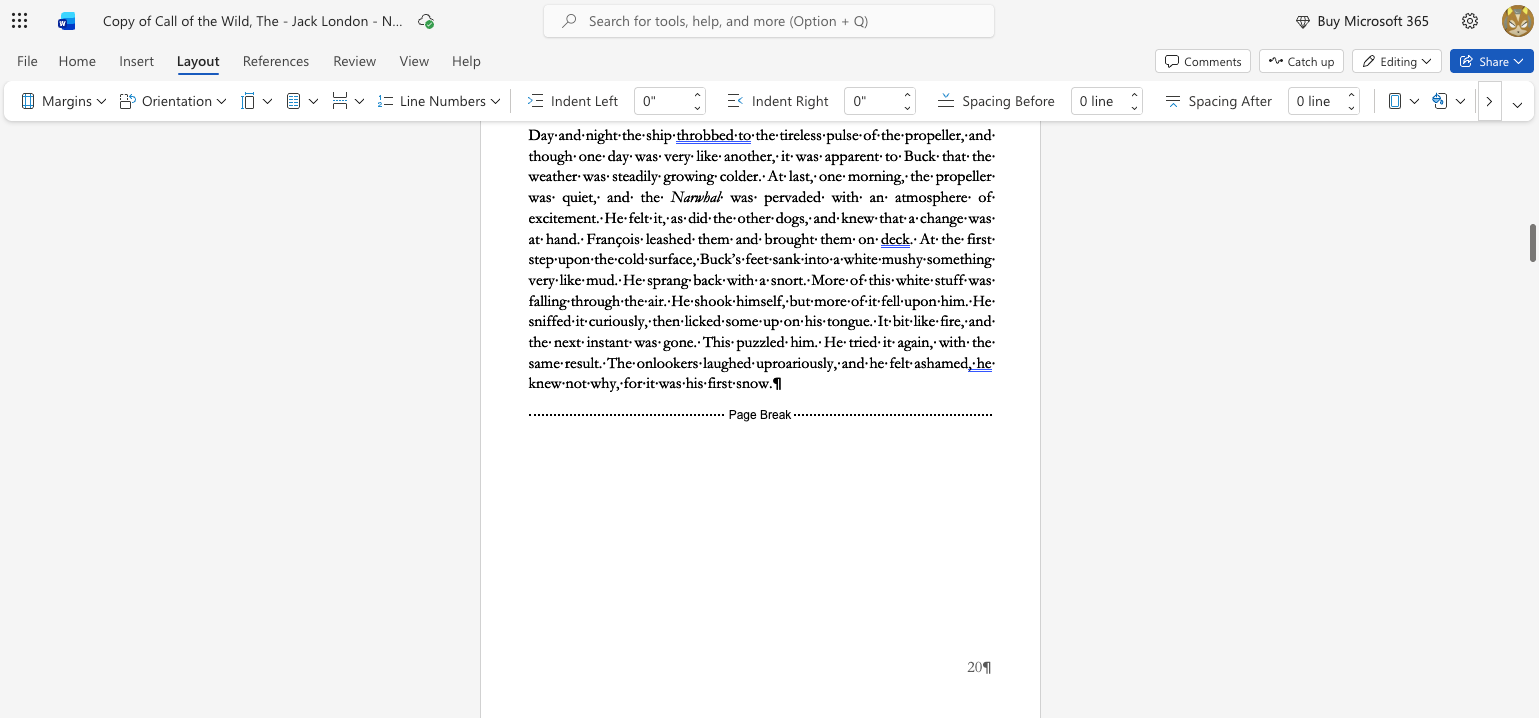Increase Indent Left value
Viewport: 1539px width, 718px height.
[697, 96]
